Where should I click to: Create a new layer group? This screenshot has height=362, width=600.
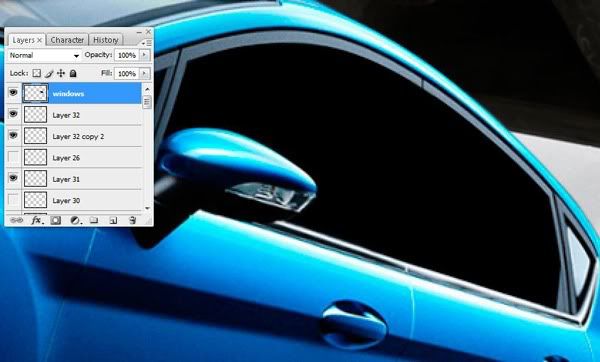pos(94,220)
